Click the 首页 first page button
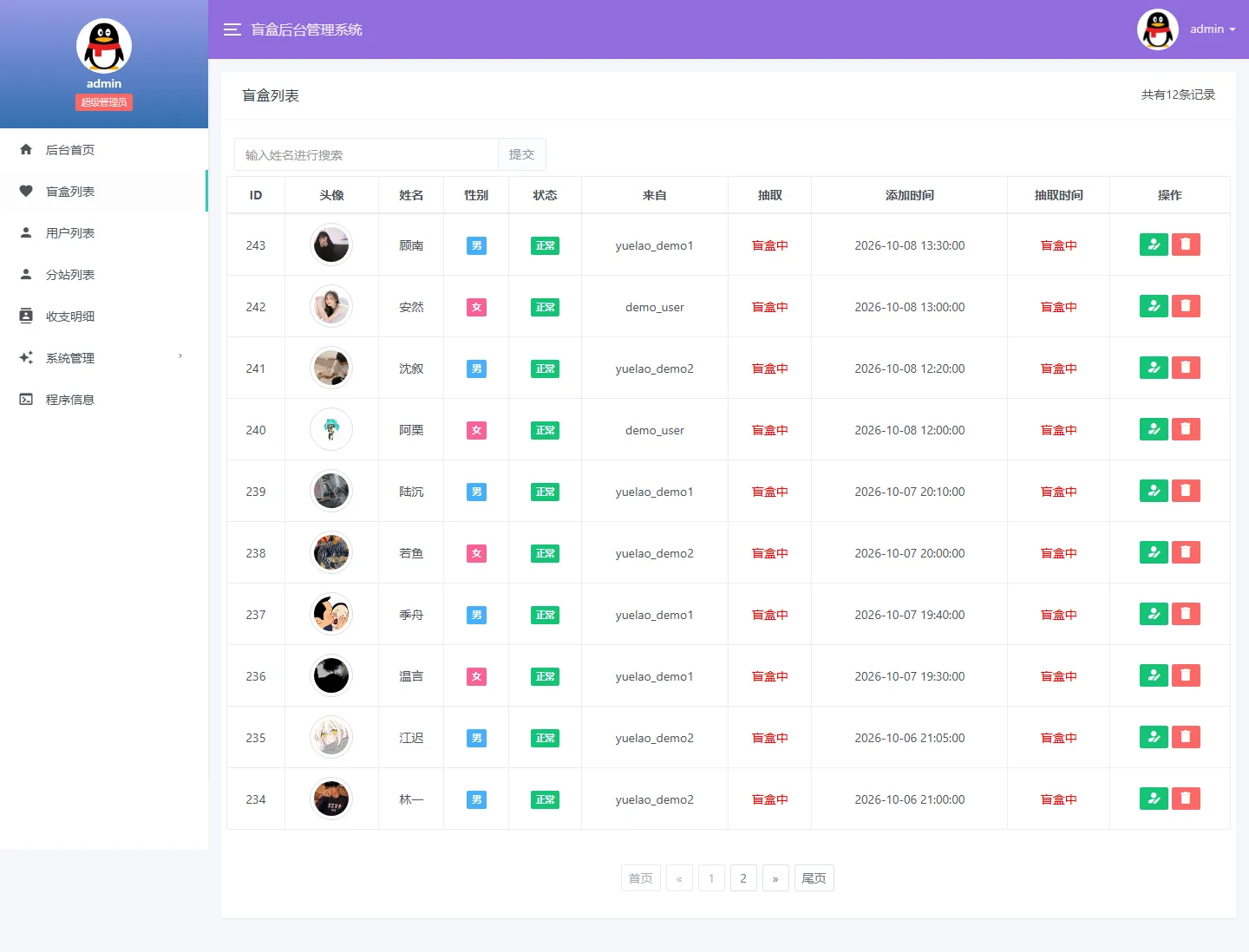This screenshot has width=1249, height=952. point(641,878)
